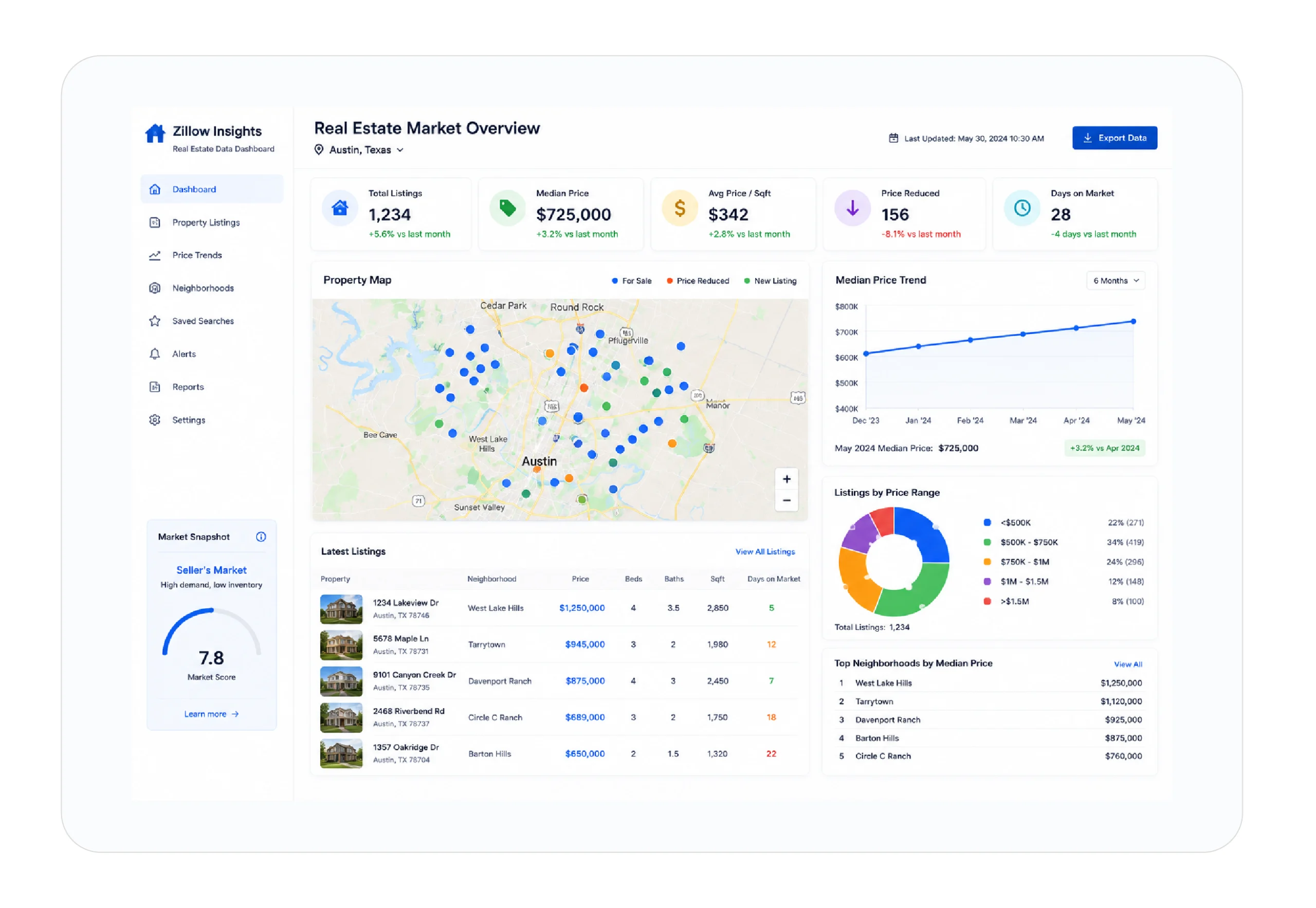Click the Learn more link
The width and height of the screenshot is (1316, 908).
(x=211, y=715)
